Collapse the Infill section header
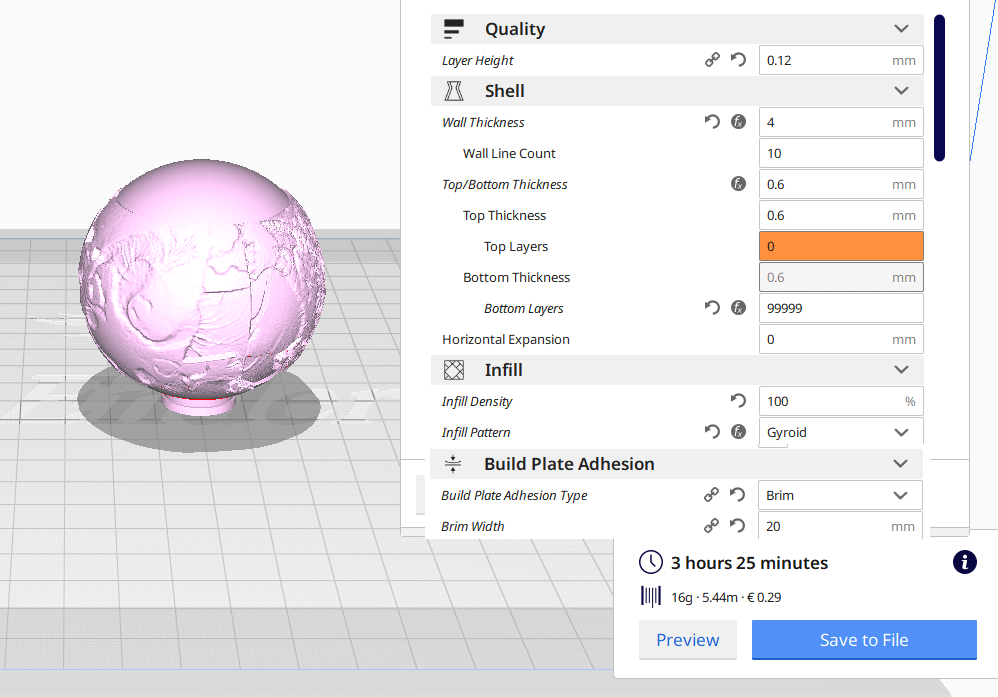The height and width of the screenshot is (697, 998). click(x=901, y=370)
